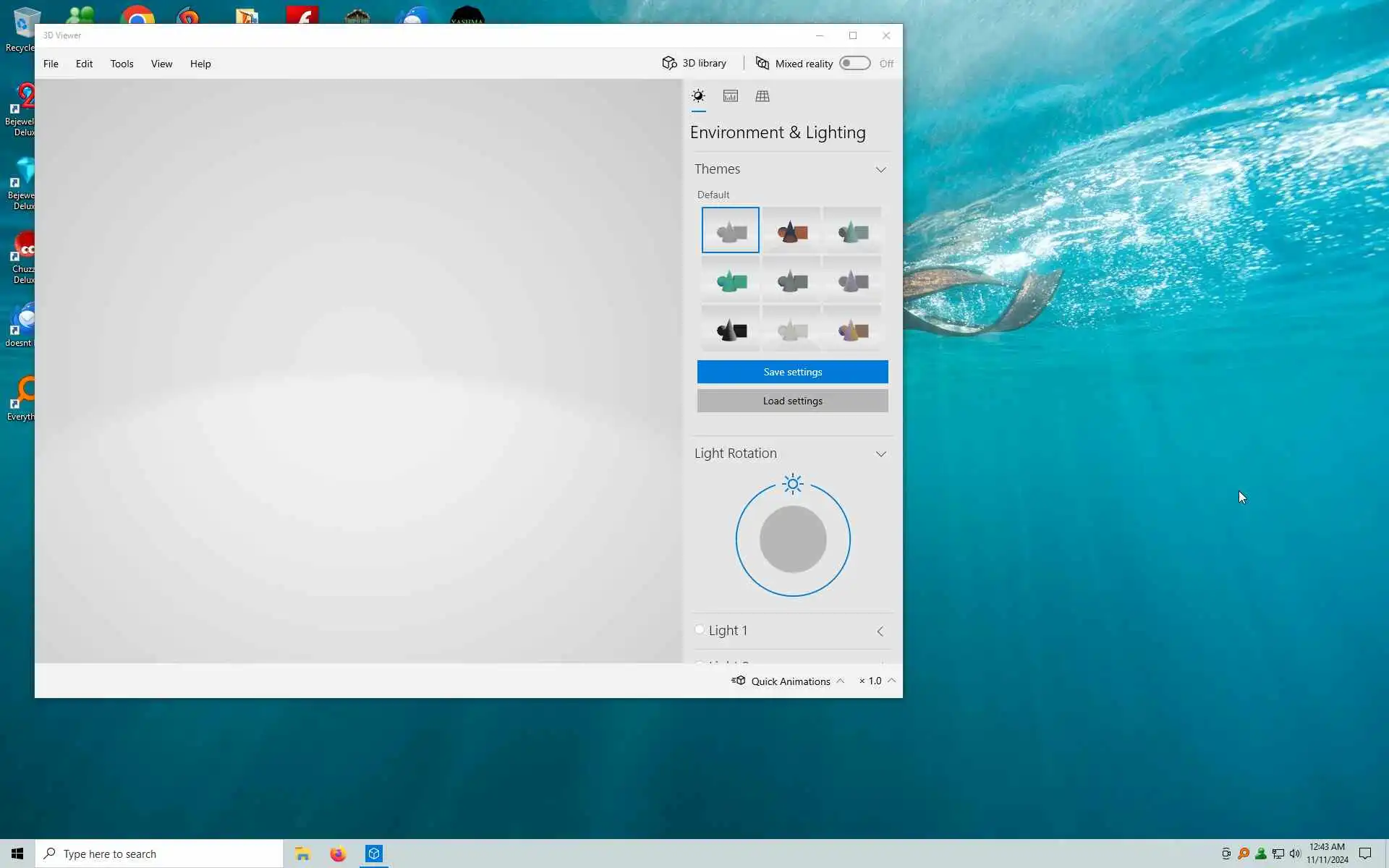Image resolution: width=1389 pixels, height=868 pixels.
Task: Open the View menu
Action: (x=161, y=64)
